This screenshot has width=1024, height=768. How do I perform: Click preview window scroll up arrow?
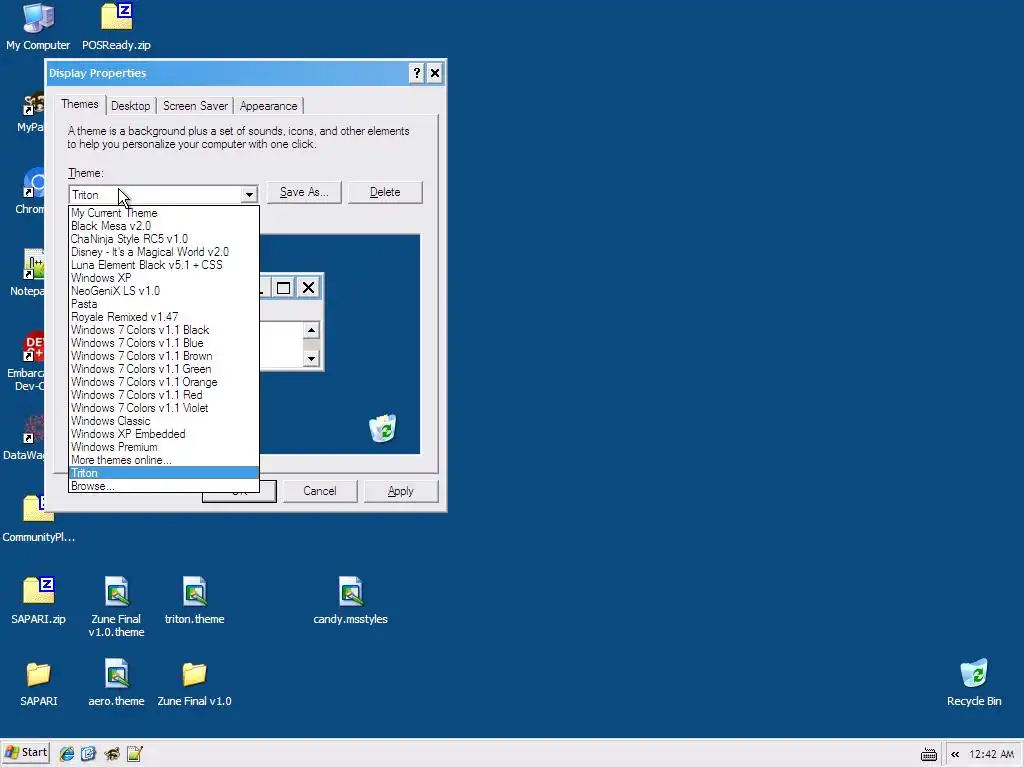(x=311, y=330)
